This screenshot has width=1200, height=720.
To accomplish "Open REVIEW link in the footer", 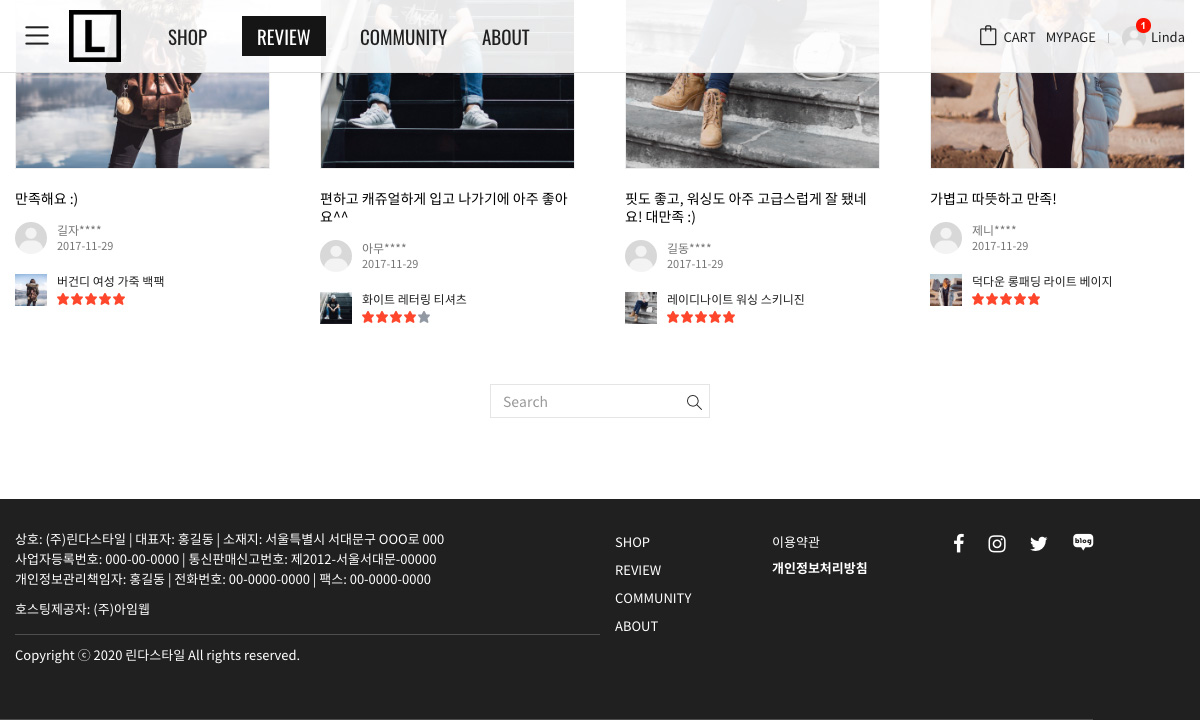I will [638, 570].
